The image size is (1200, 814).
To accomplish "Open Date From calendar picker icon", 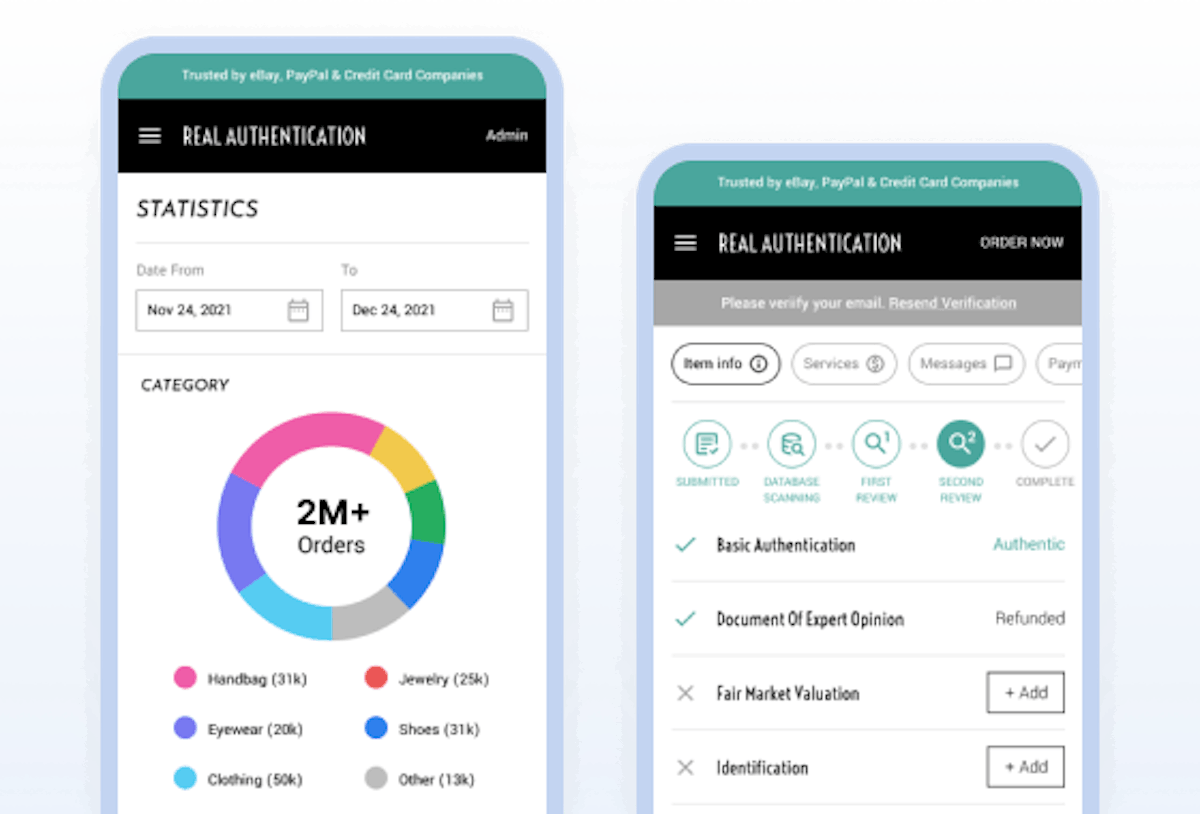I will coord(298,311).
